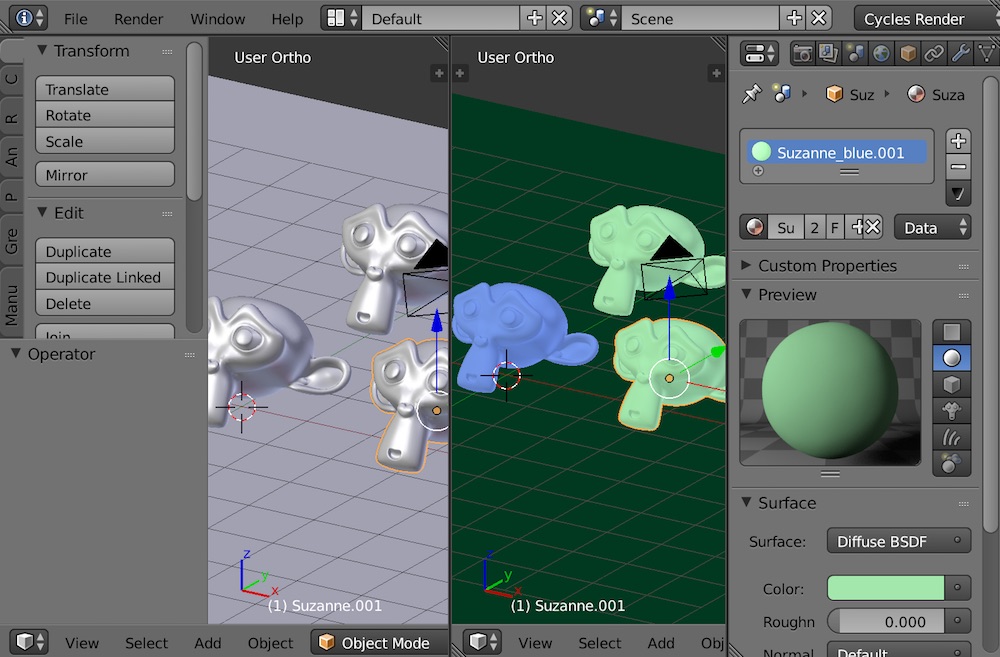Image resolution: width=1000 pixels, height=657 pixels.
Task: Adjust the Roughness 0.000 slider
Action: click(x=885, y=621)
